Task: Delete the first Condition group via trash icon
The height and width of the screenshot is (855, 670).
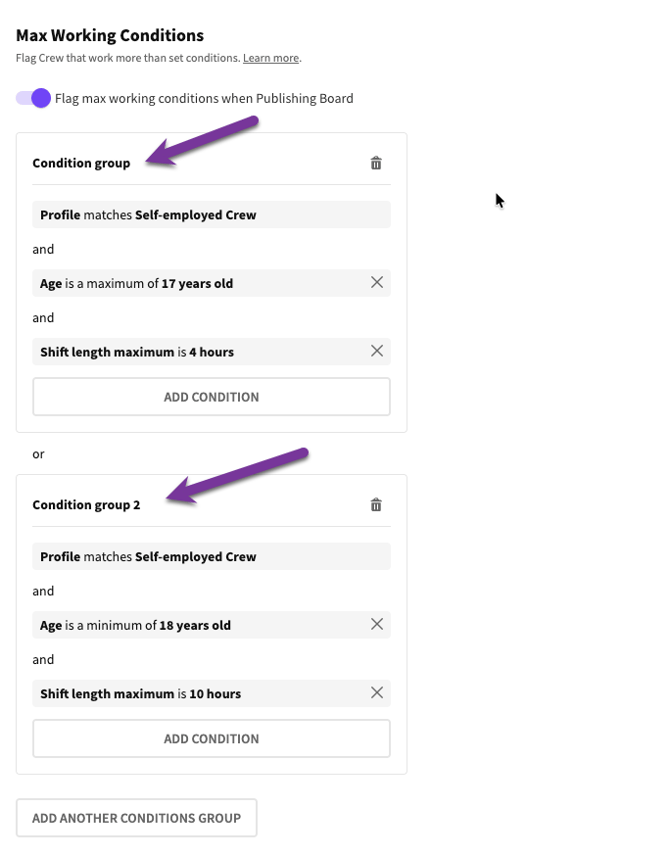Action: tap(376, 163)
